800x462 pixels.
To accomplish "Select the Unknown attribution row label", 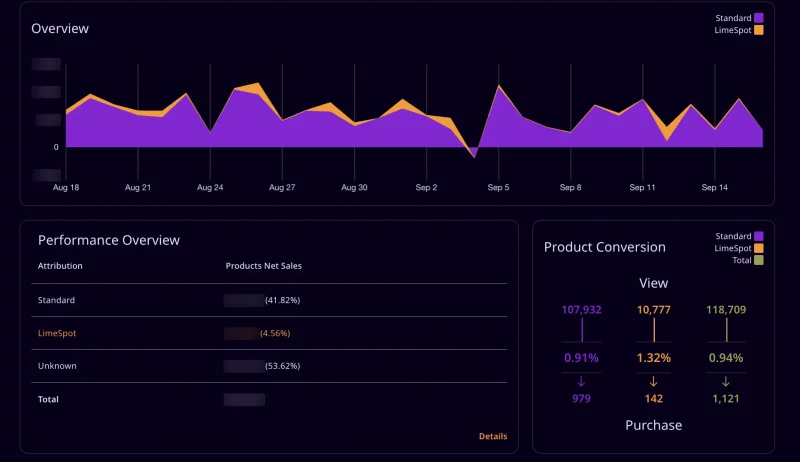I will tap(57, 366).
